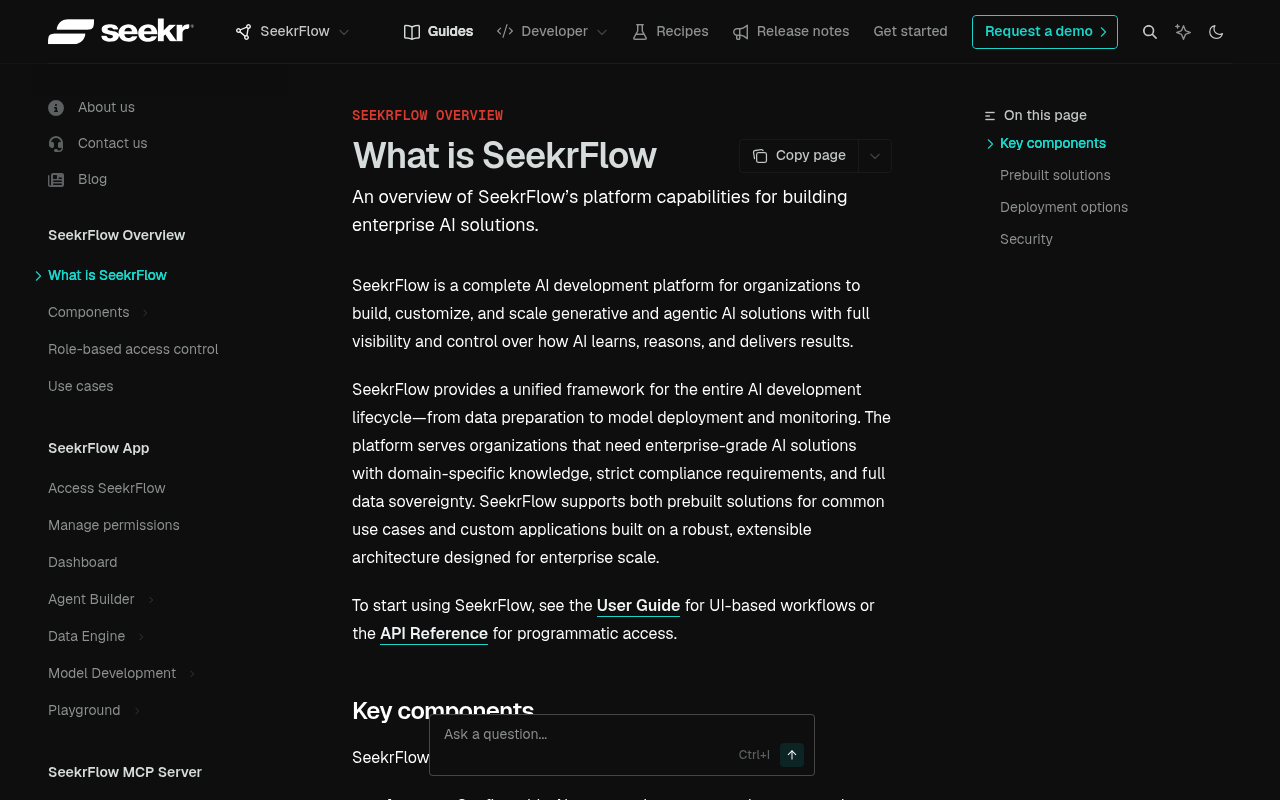The image size is (1280, 800).
Task: Click the About us info icon
Action: [x=56, y=108]
